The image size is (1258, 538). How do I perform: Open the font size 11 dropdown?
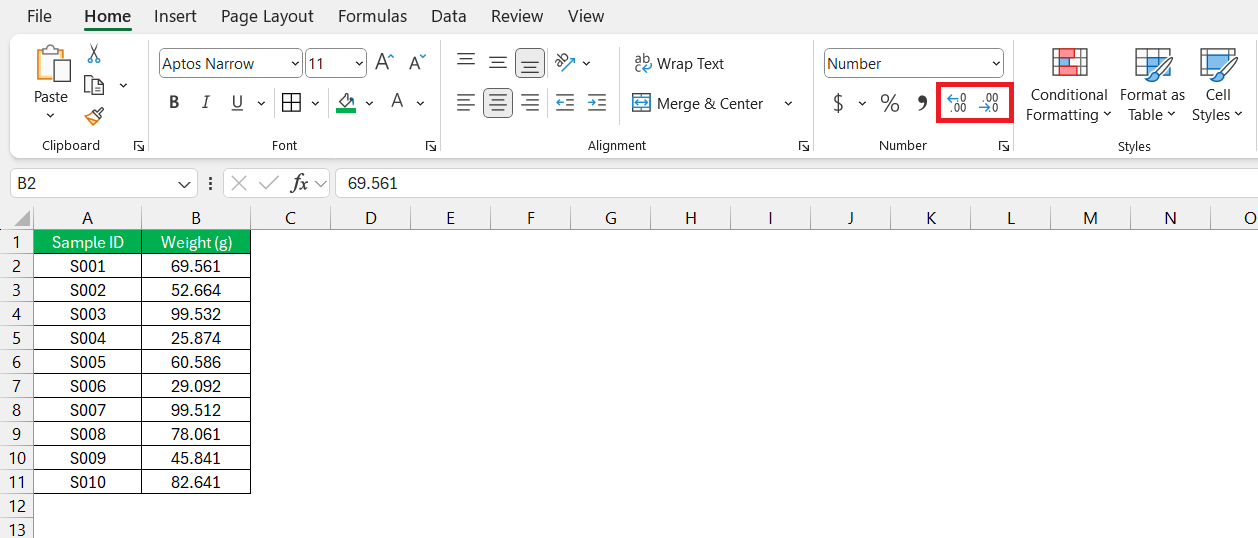pyautogui.click(x=360, y=63)
